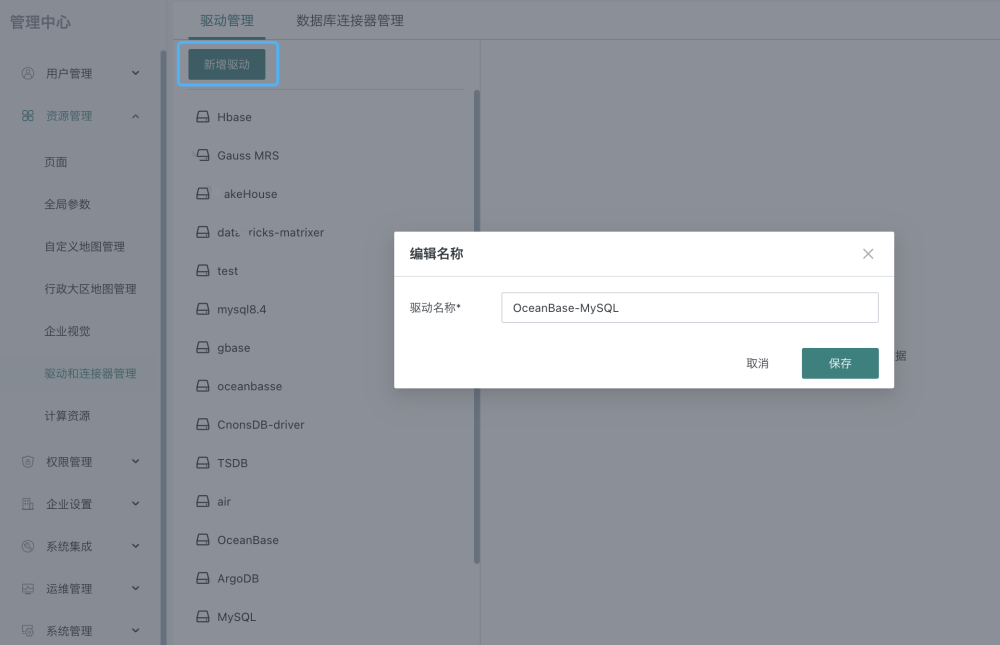
Task: Switch to the 驱动管理 tab
Action: click(227, 20)
